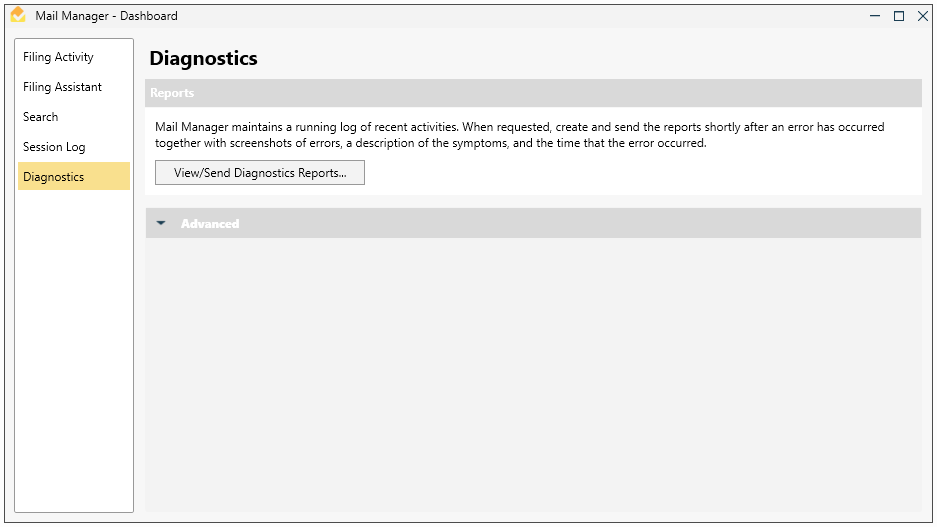
Task: Click the Advanced section label
Action: click(210, 224)
